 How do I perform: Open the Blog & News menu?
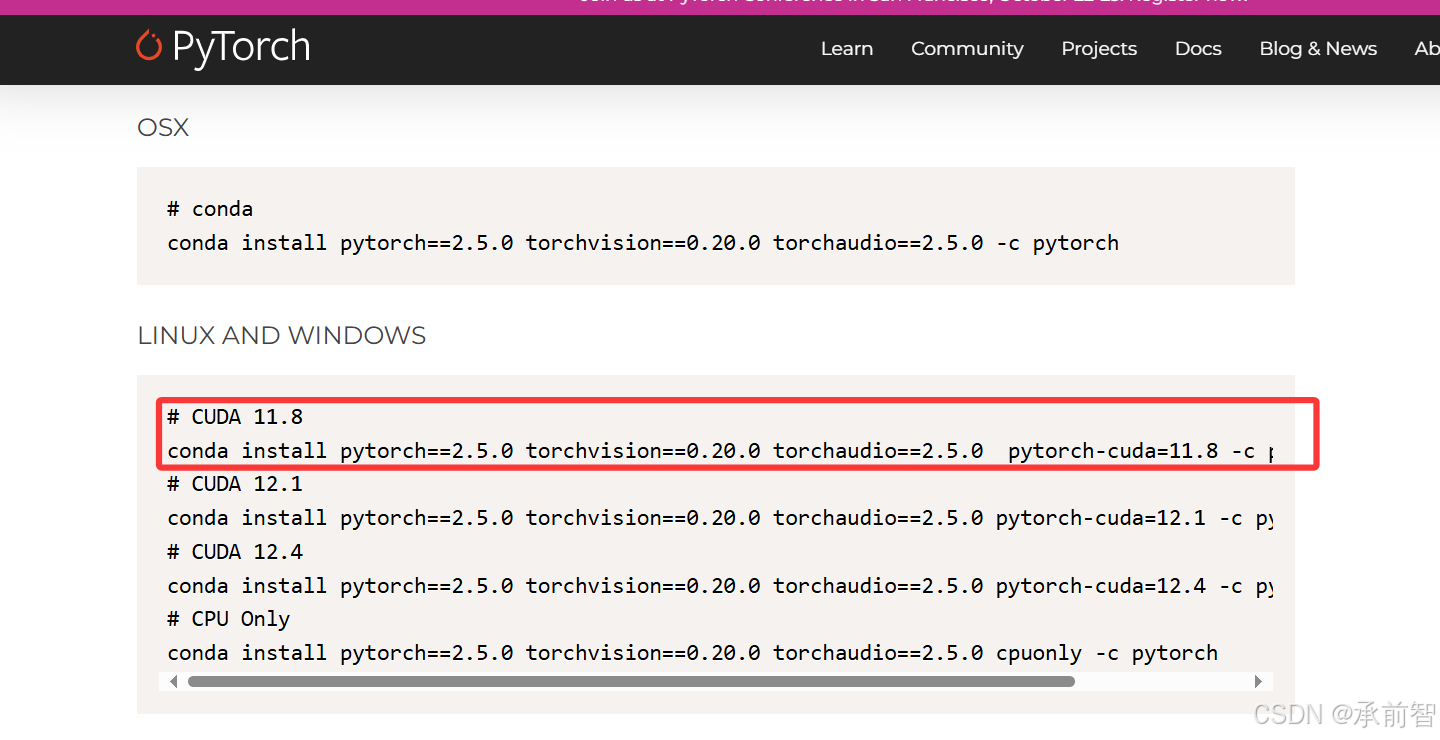[1318, 49]
